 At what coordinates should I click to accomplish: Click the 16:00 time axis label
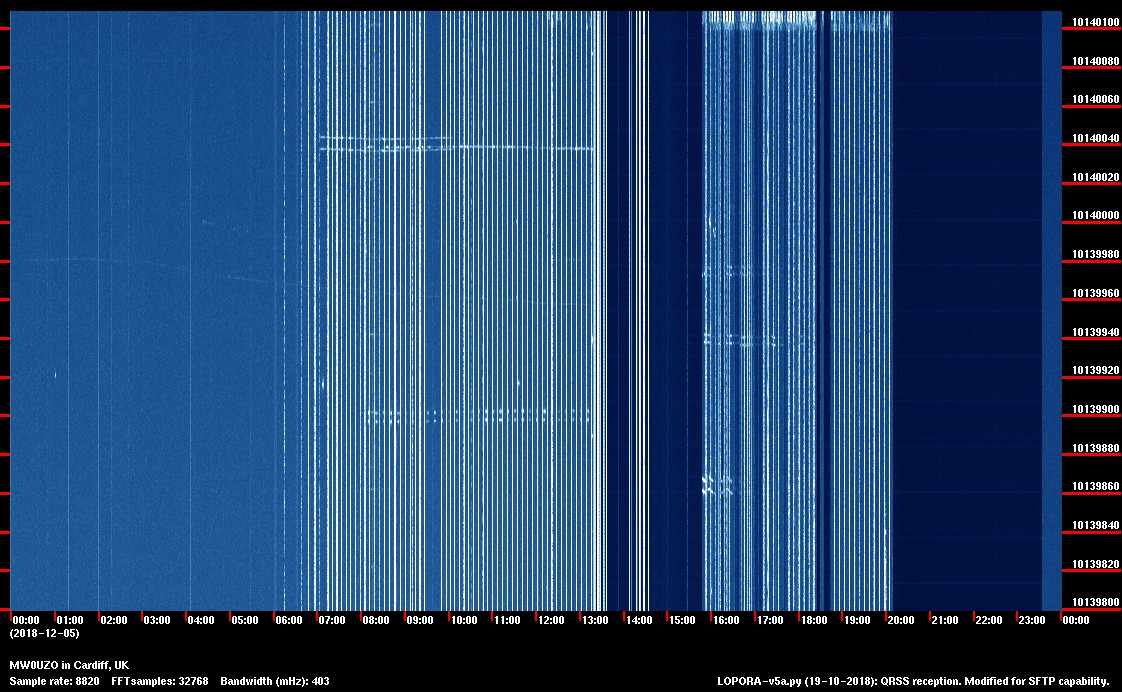tap(726, 620)
